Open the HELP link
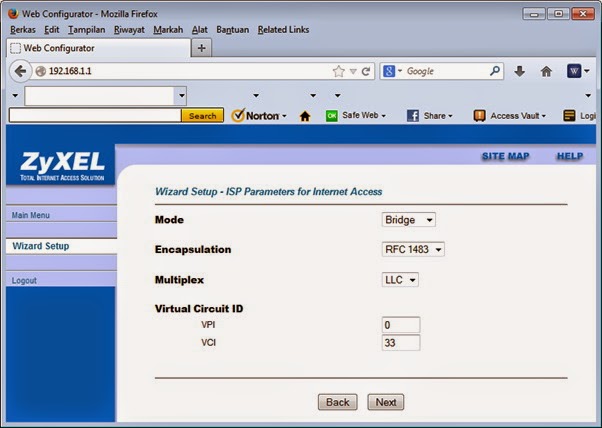This screenshot has height=428, width=602. pos(570,156)
